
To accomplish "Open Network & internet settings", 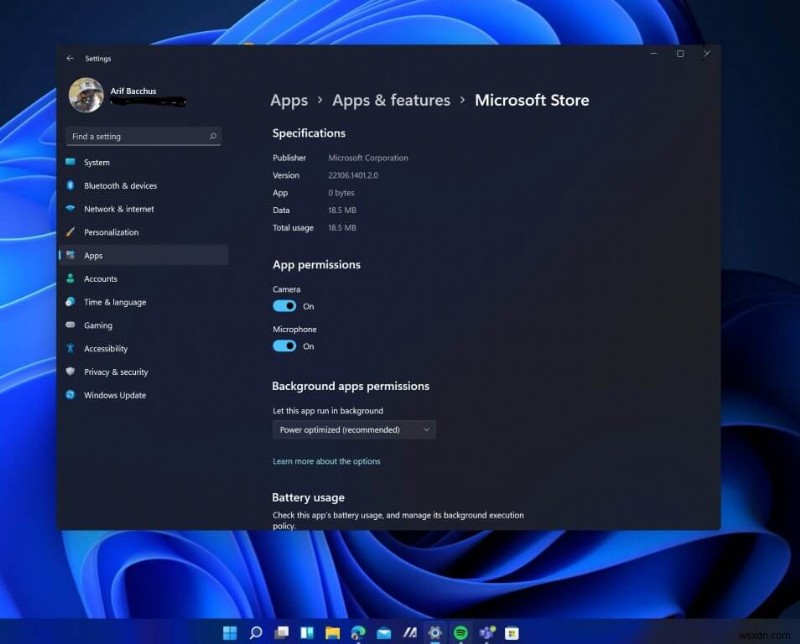I will (116, 209).
